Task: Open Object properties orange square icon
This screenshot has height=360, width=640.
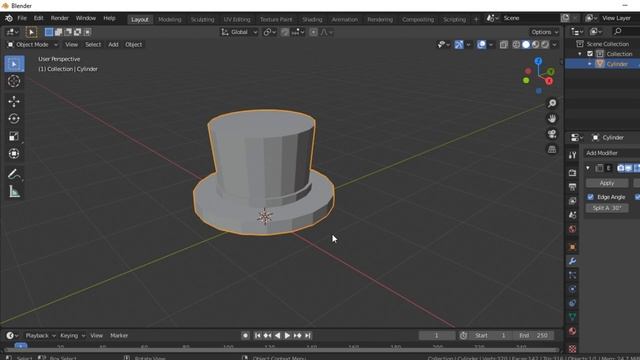Action: pos(572,247)
